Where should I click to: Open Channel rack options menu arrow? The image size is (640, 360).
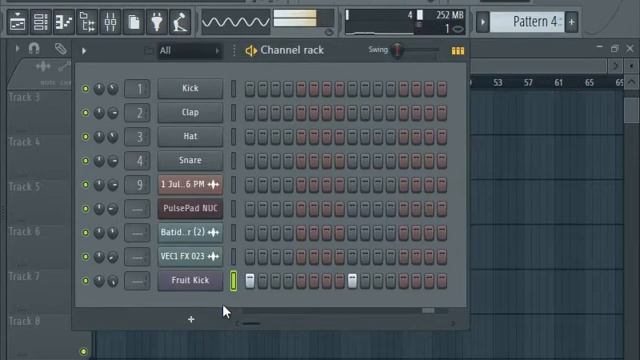click(x=84, y=51)
